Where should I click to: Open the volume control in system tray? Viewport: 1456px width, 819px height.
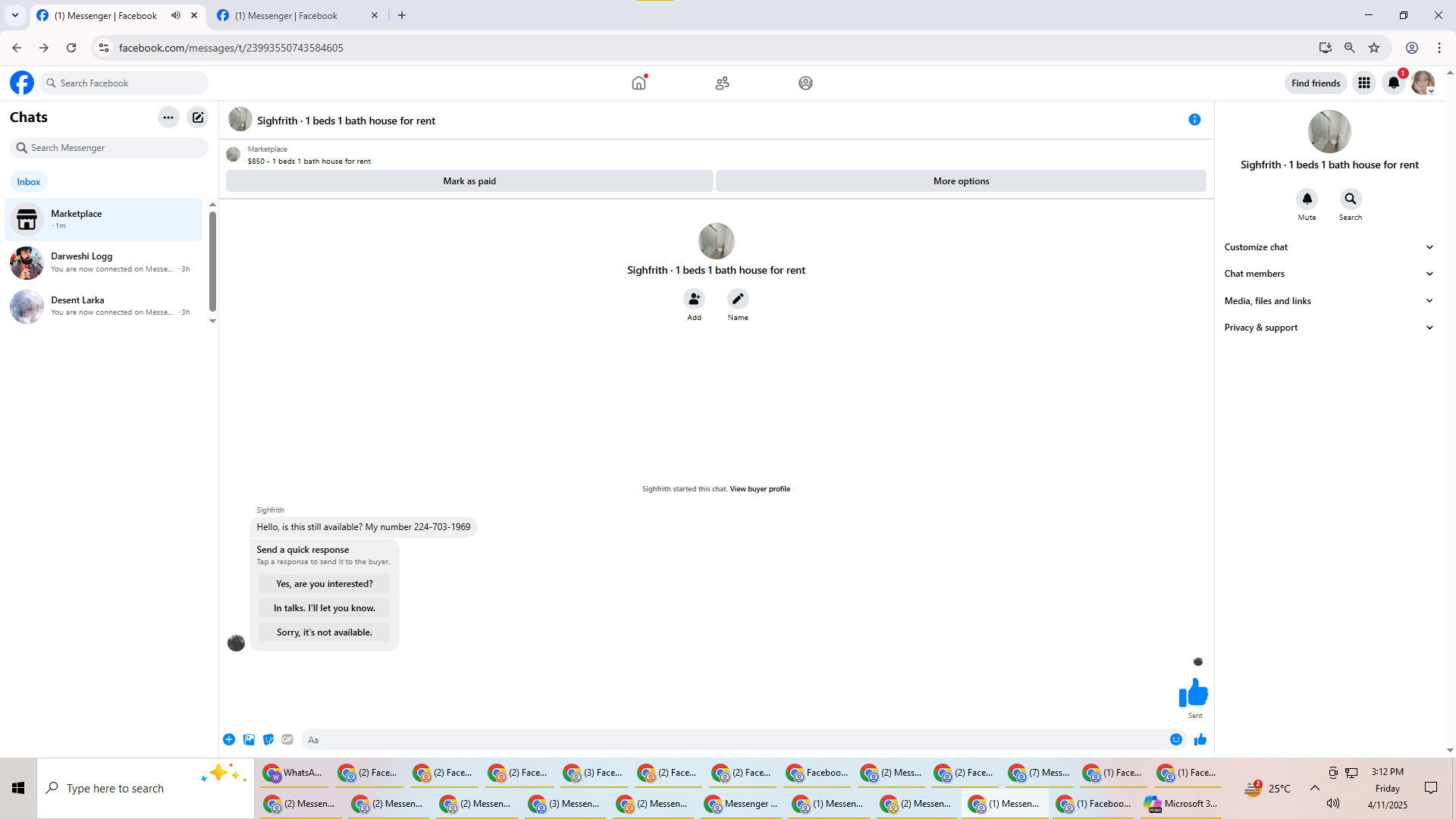1333,803
